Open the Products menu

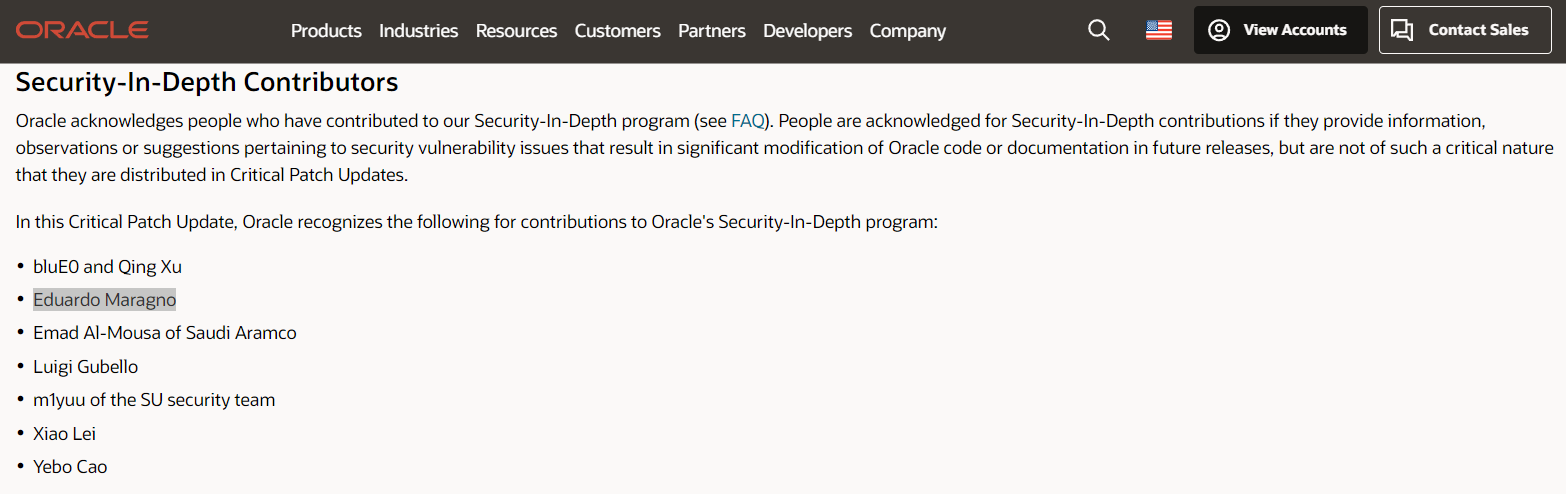[326, 31]
